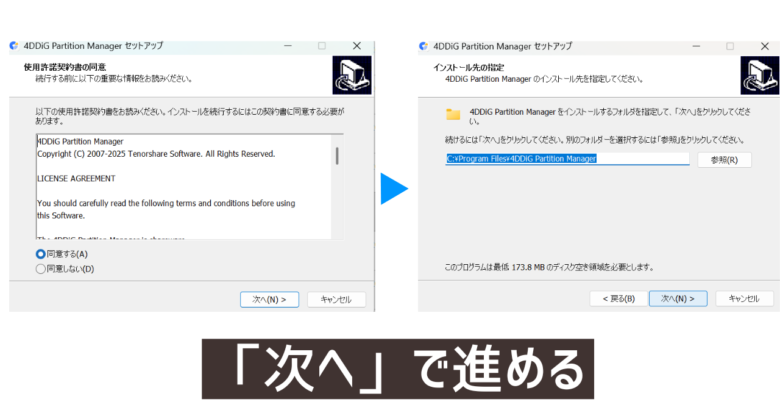Image resolution: width=780 pixels, height=410 pixels.
Task: Click the 4DDiG logo in the license window title bar
Action: (14, 46)
